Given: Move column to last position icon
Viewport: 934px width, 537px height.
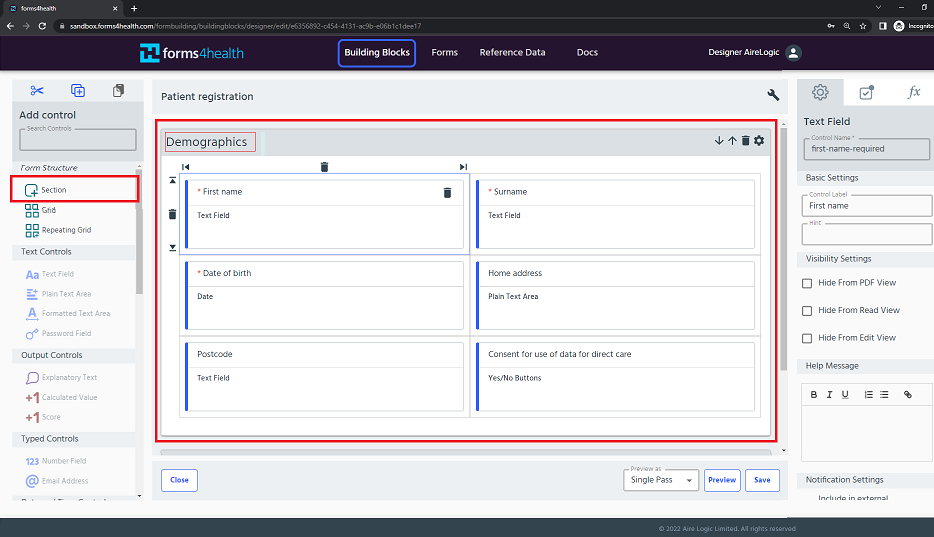Looking at the screenshot, I should pyautogui.click(x=463, y=167).
